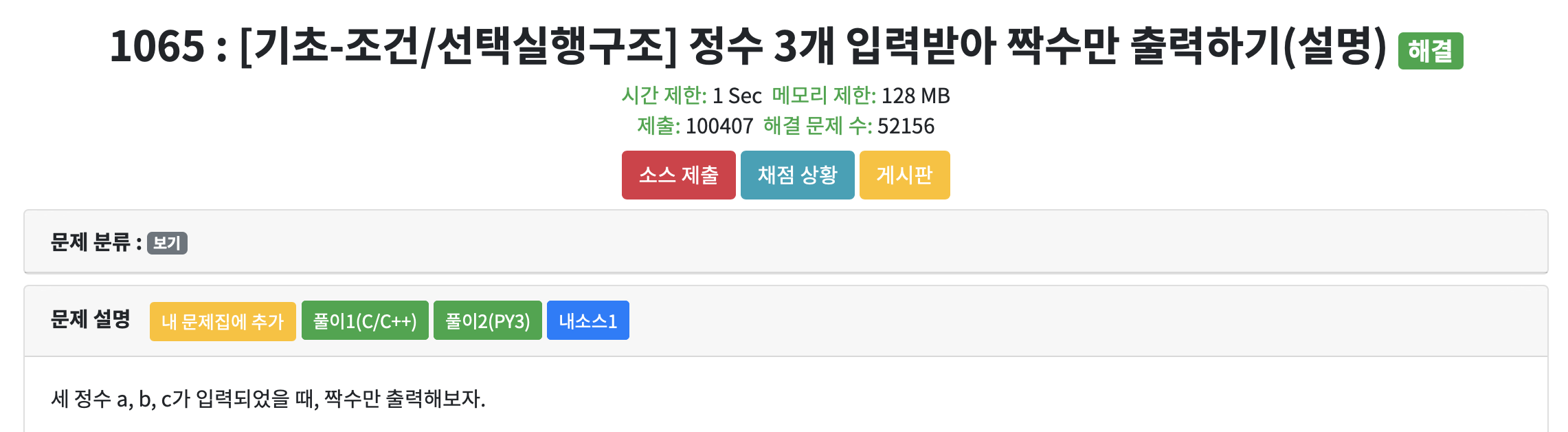1568x432 pixels.
Task: Click the green 해결 status badge
Action: tap(1431, 51)
